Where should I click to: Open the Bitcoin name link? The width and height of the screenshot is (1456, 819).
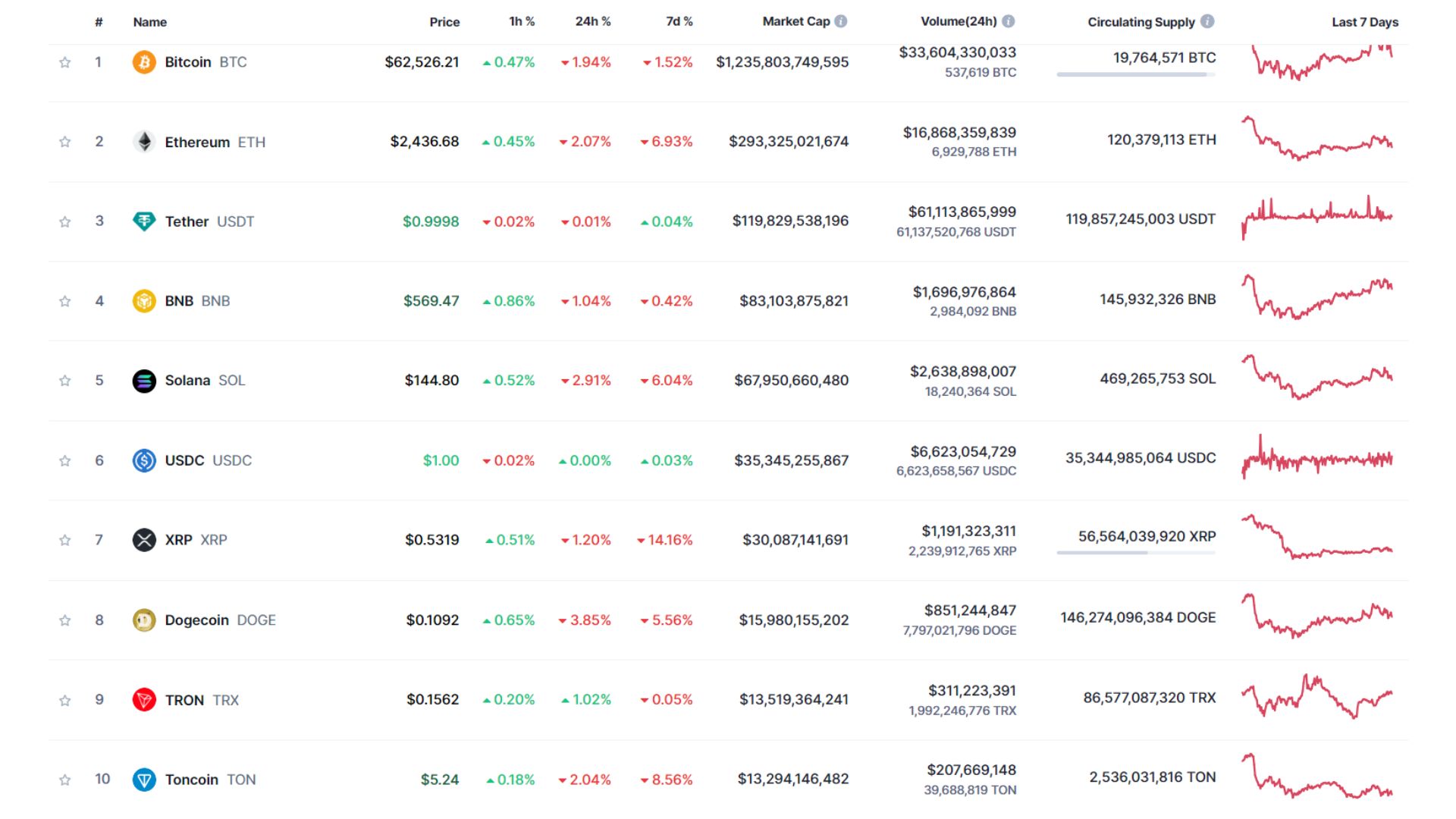pos(187,62)
